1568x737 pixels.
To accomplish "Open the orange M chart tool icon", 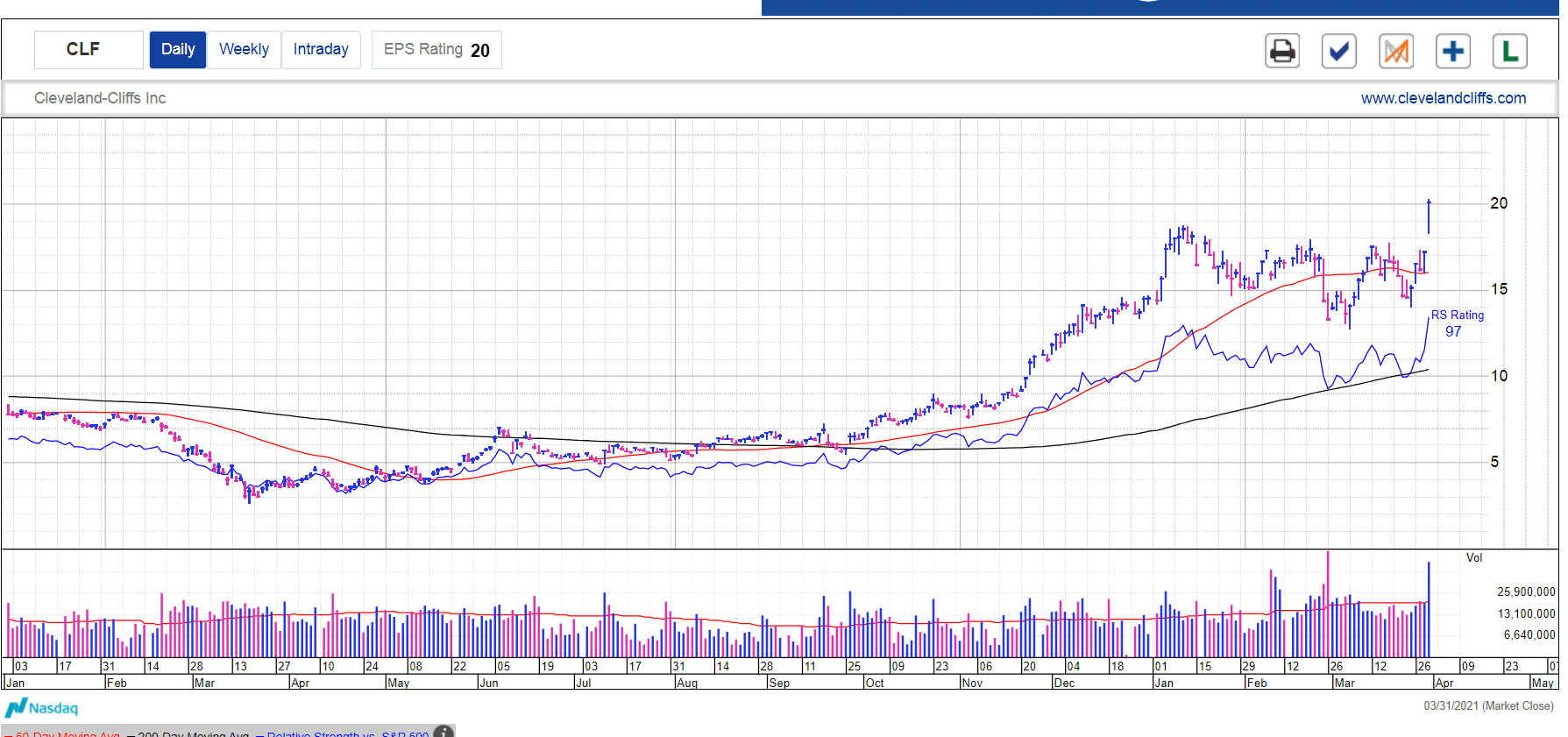I will [1396, 51].
